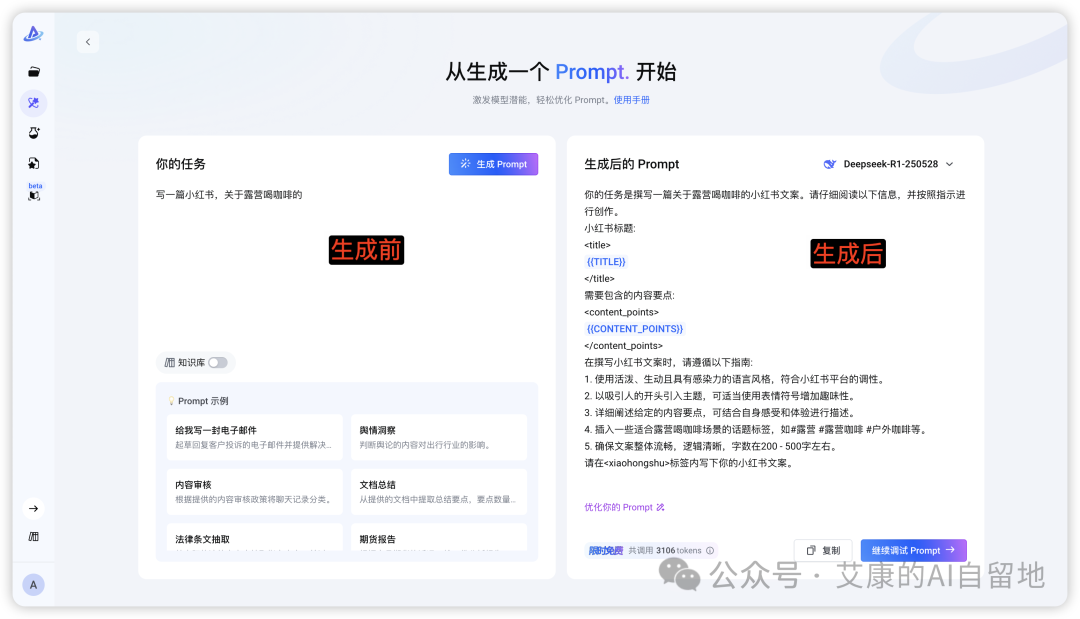This screenshot has width=1080, height=619.
Task: Open the 使用手册 link
Action: pos(632,99)
